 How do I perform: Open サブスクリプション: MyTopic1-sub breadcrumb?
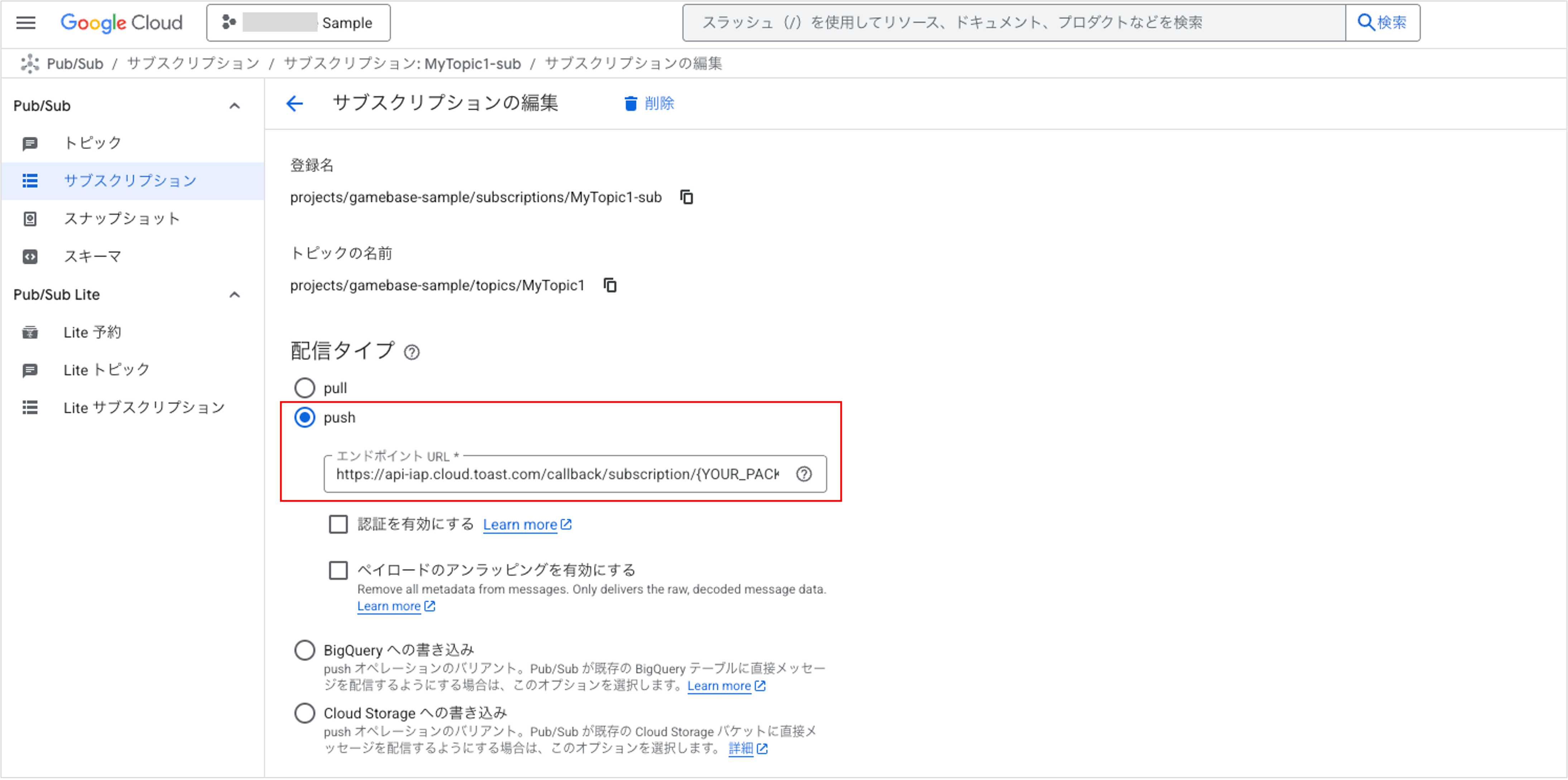tap(402, 63)
